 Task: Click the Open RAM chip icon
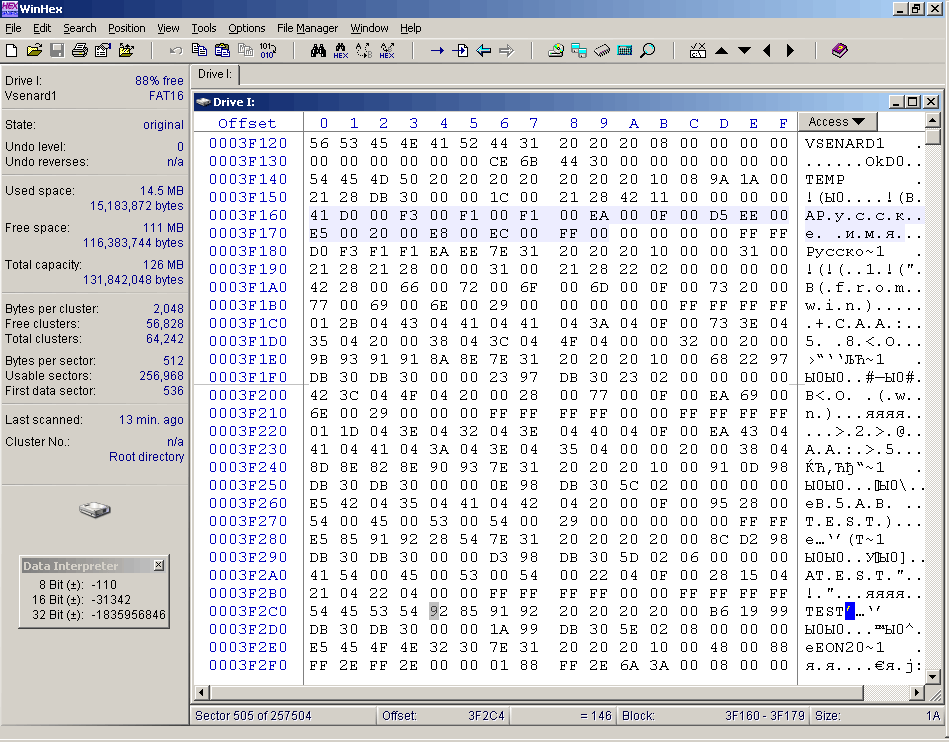coord(602,50)
